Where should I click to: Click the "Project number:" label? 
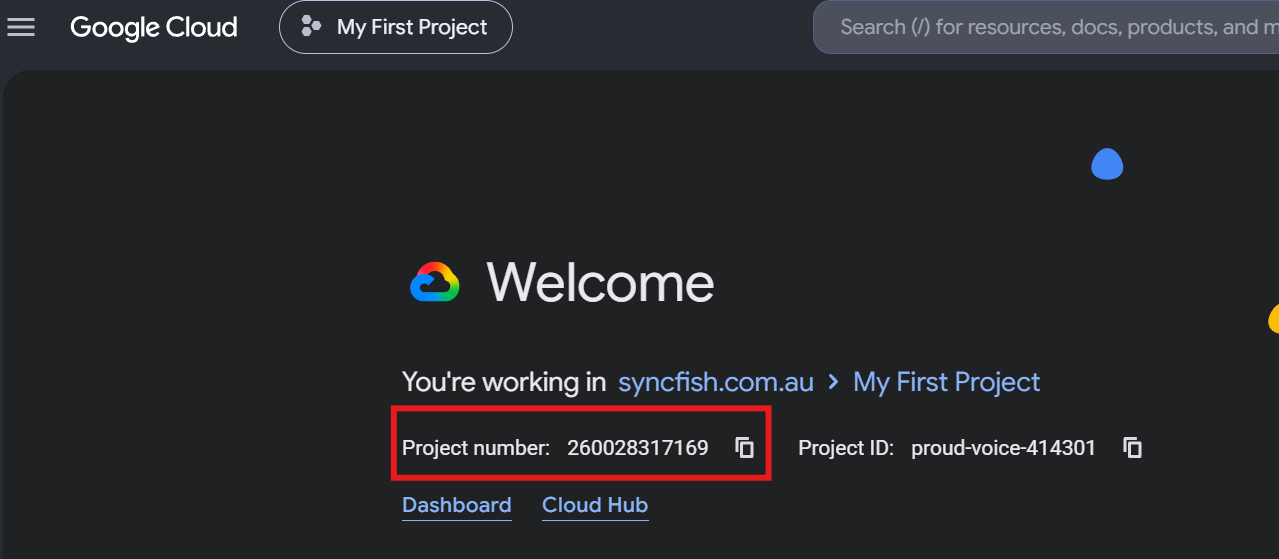[476, 448]
